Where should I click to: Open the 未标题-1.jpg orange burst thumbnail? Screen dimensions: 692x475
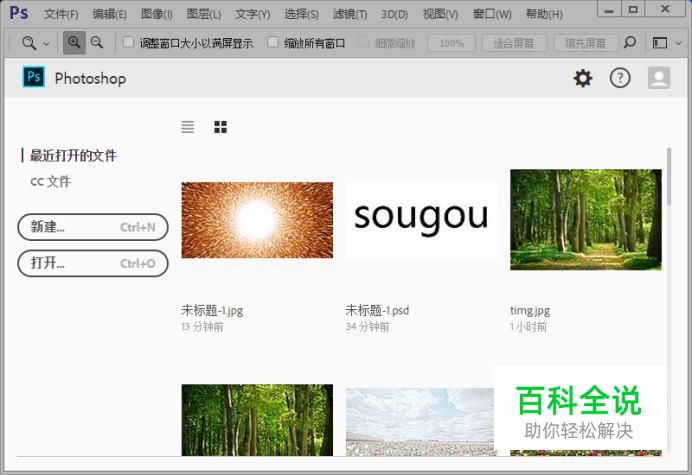[x=257, y=220]
